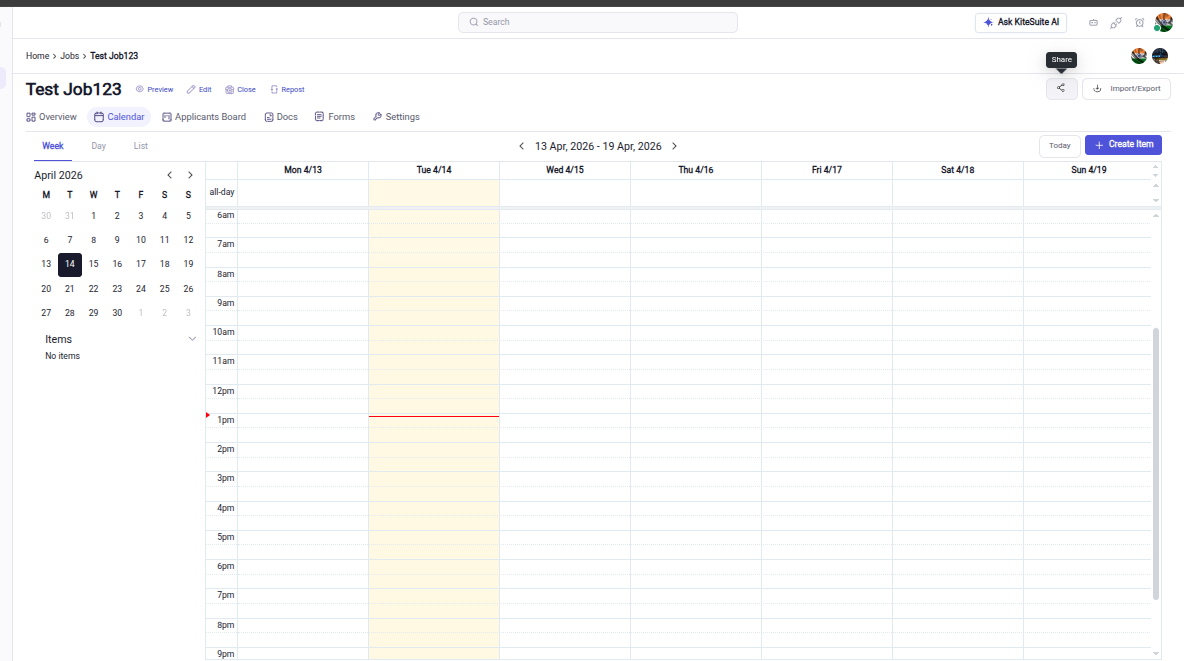This screenshot has width=1184, height=661.
Task: Click Sat 4/18 column header
Action: pyautogui.click(x=957, y=170)
